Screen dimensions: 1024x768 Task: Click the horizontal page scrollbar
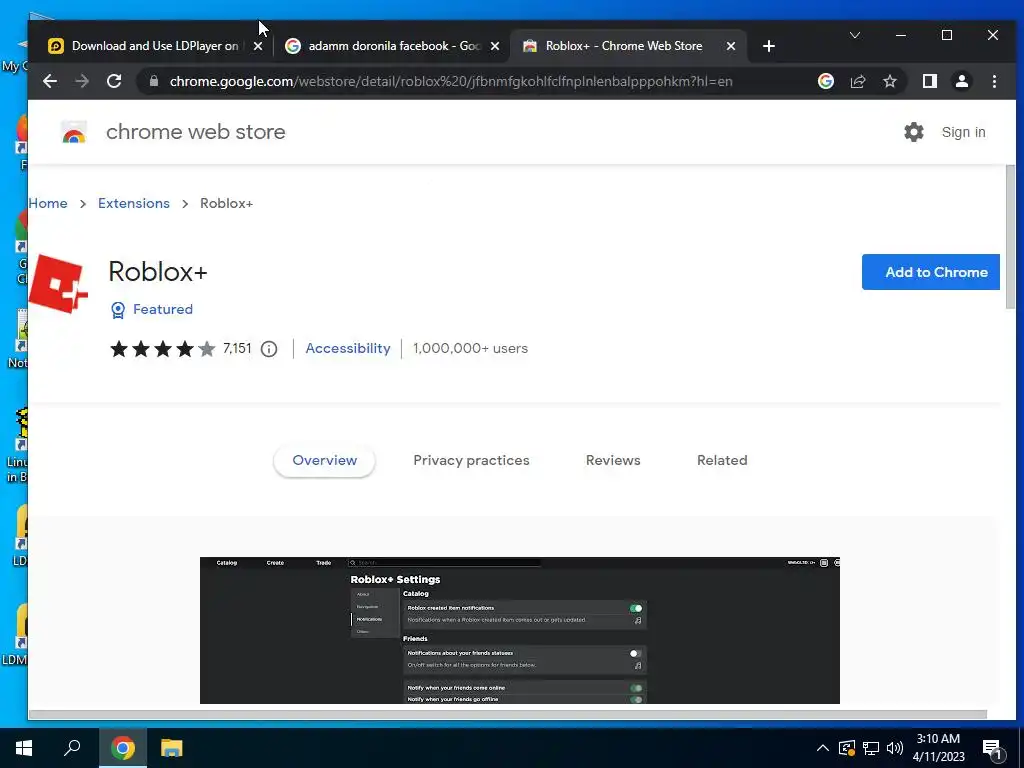coord(507,714)
